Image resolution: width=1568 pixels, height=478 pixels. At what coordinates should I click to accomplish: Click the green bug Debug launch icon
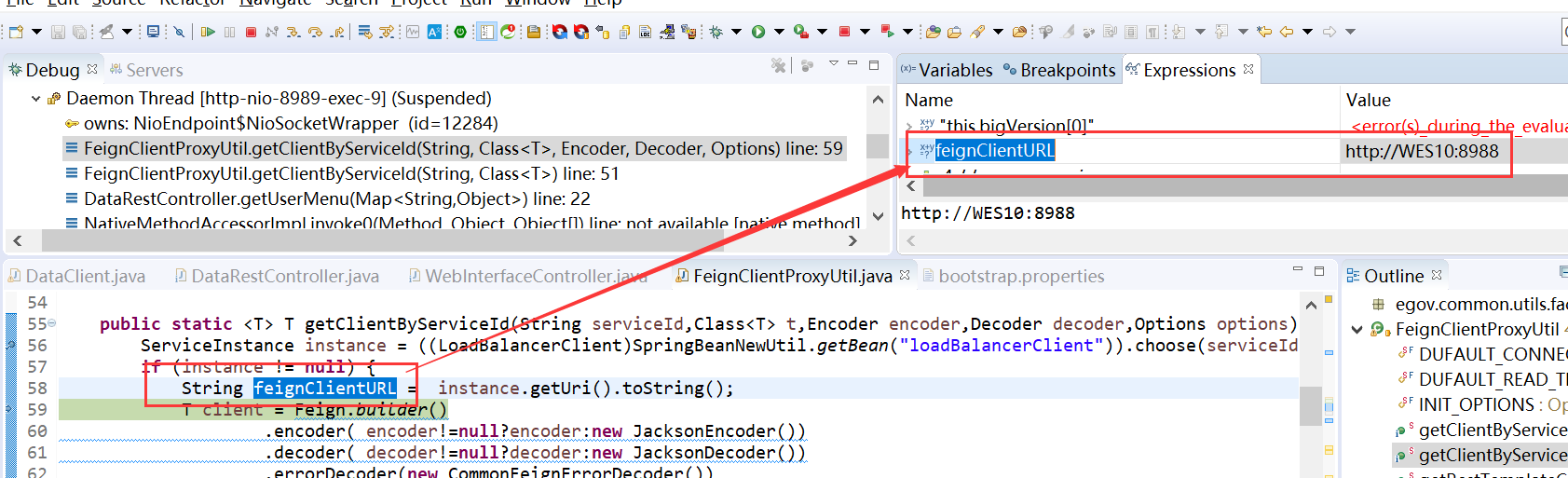point(716,32)
